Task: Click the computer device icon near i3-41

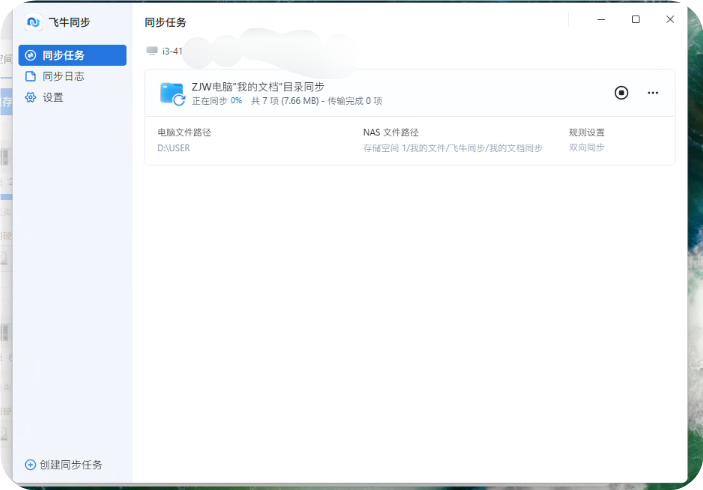Action: (152, 51)
